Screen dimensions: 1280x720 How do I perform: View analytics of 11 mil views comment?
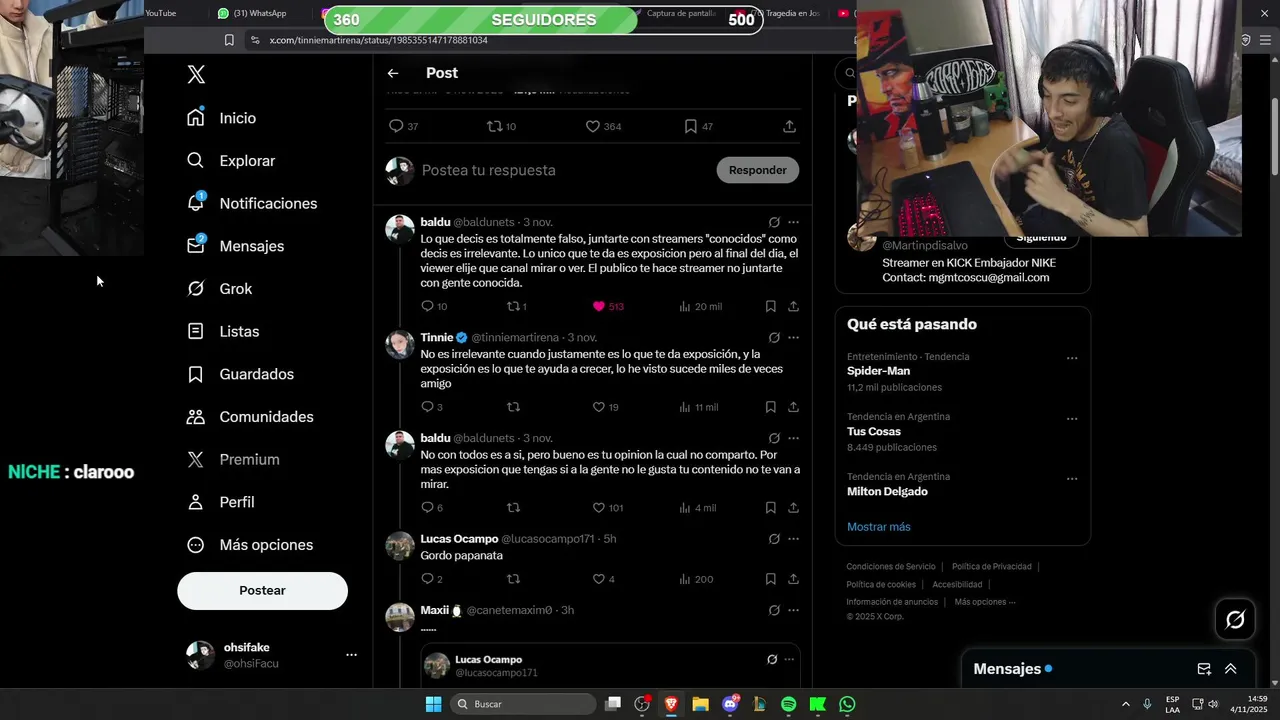coord(685,407)
